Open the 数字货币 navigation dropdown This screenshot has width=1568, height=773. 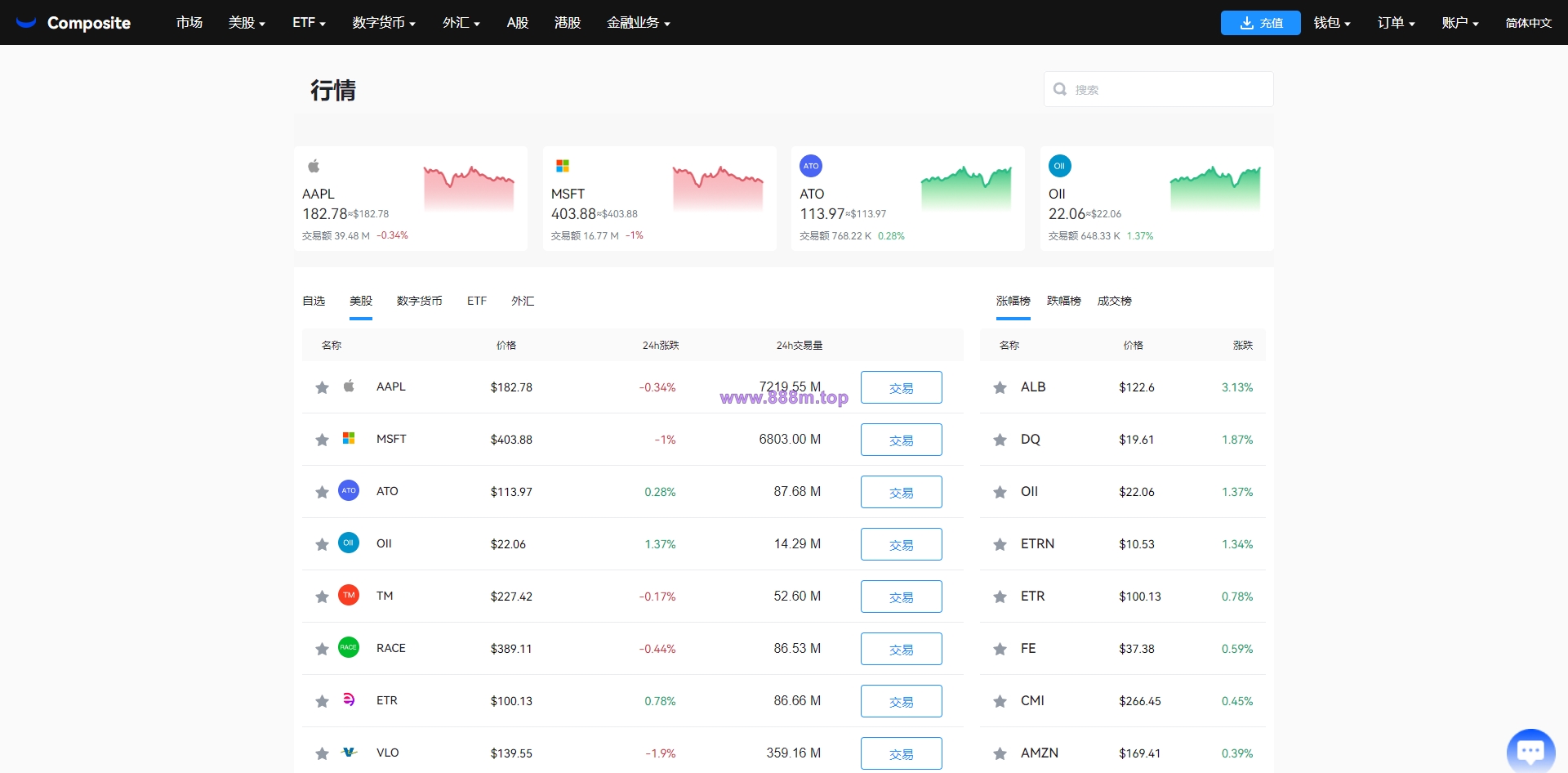(x=384, y=23)
